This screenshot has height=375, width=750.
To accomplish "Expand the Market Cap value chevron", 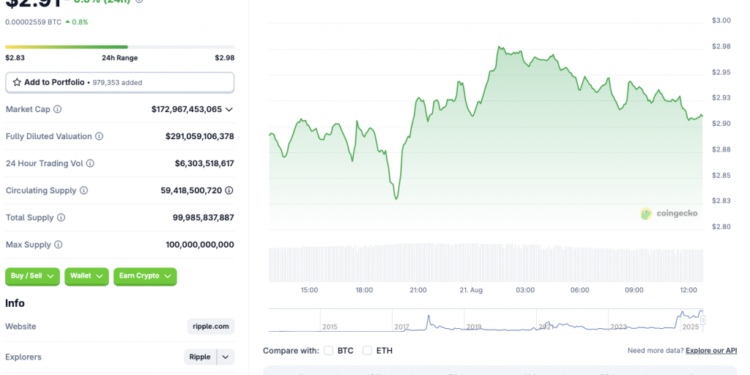I will [229, 110].
